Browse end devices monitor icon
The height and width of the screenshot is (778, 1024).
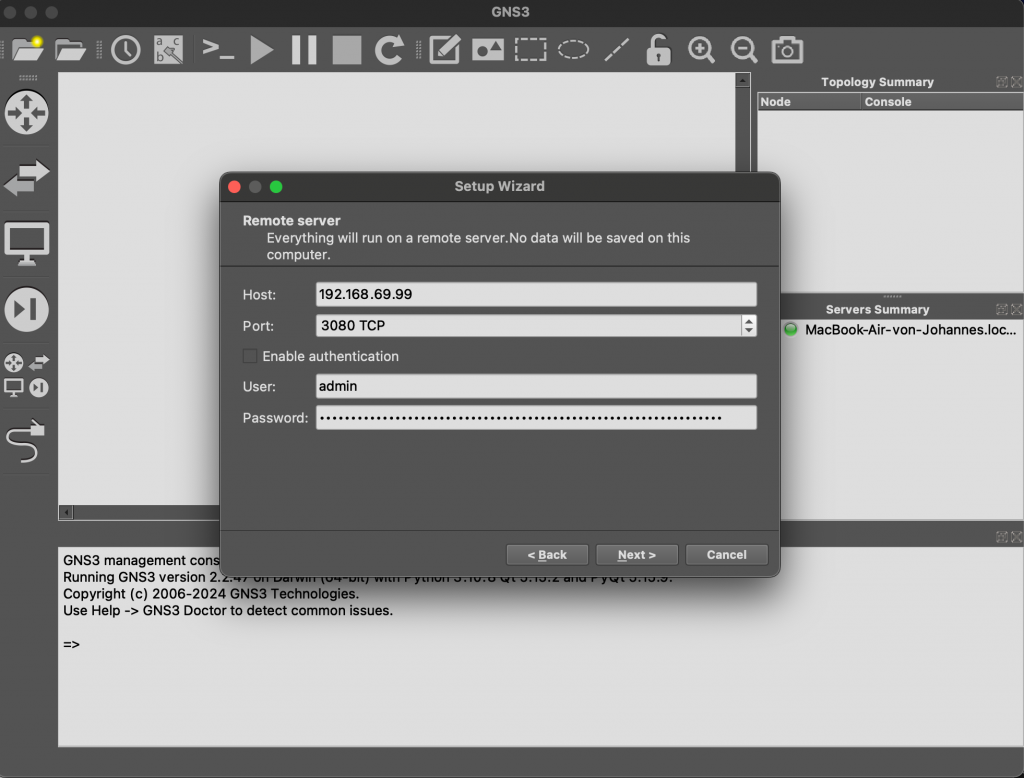pos(27,244)
